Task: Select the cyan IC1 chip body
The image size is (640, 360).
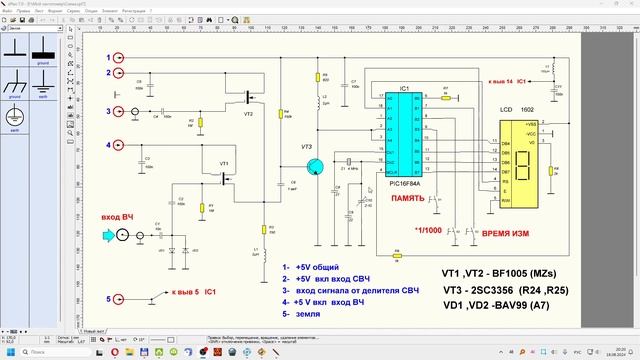Action: pyautogui.click(x=404, y=134)
